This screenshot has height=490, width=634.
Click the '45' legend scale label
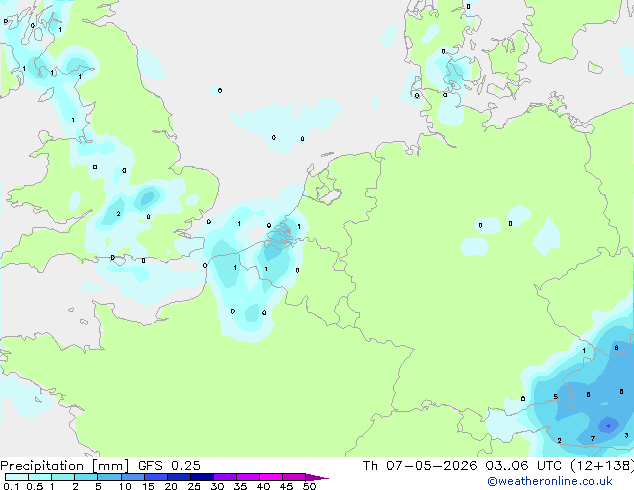point(286,486)
